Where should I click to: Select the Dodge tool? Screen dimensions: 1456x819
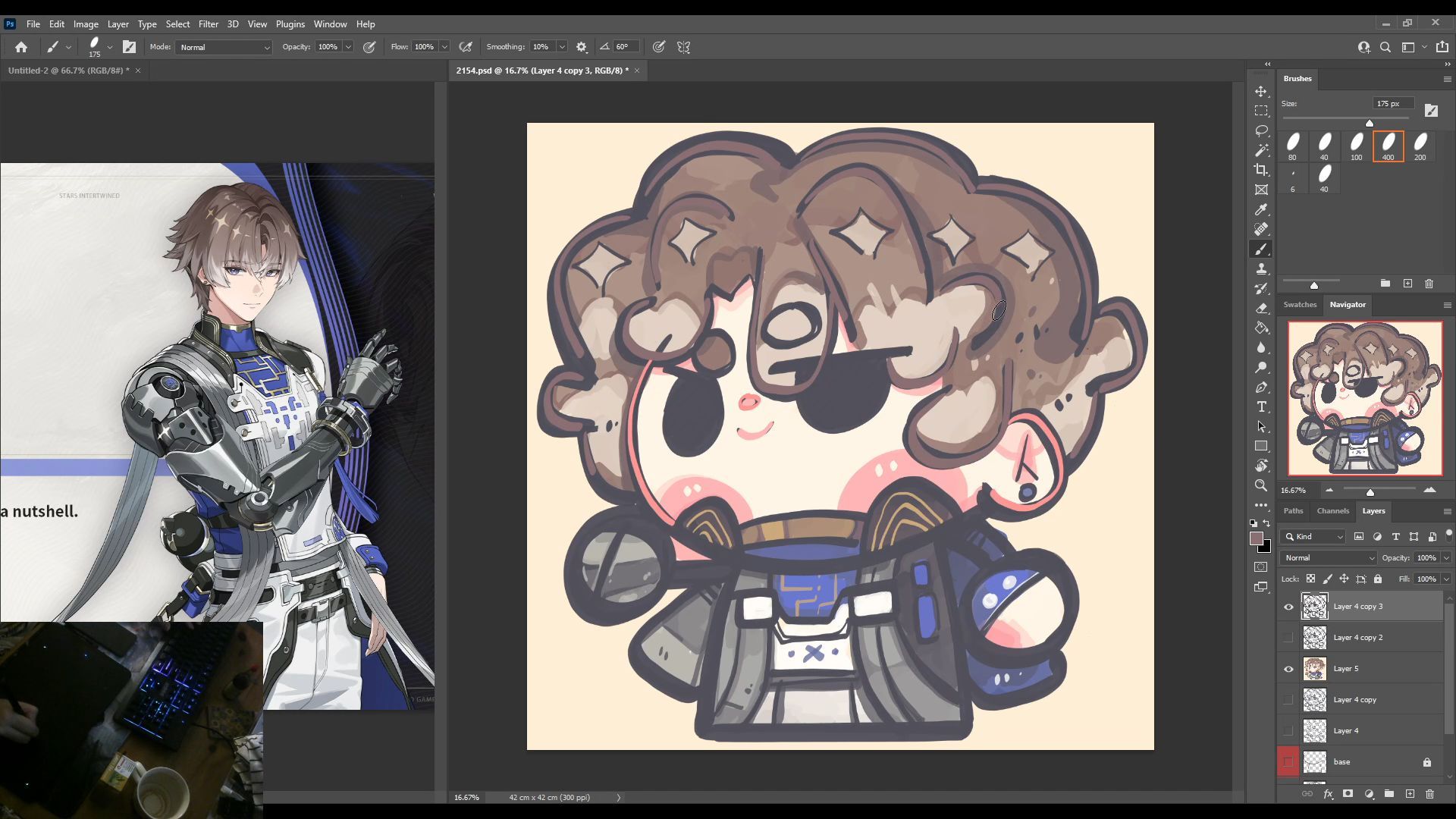pos(1261,367)
